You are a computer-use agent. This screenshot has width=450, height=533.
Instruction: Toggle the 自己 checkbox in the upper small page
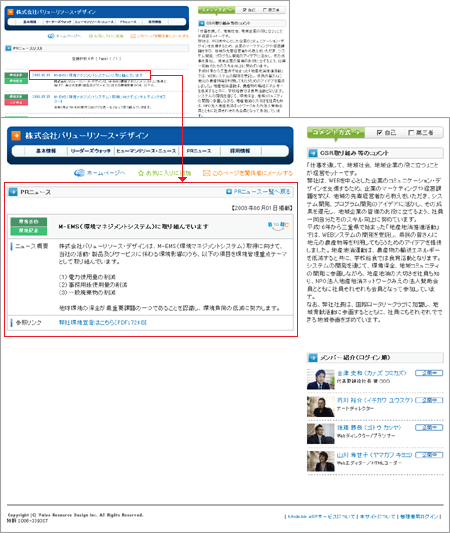click(x=244, y=10)
